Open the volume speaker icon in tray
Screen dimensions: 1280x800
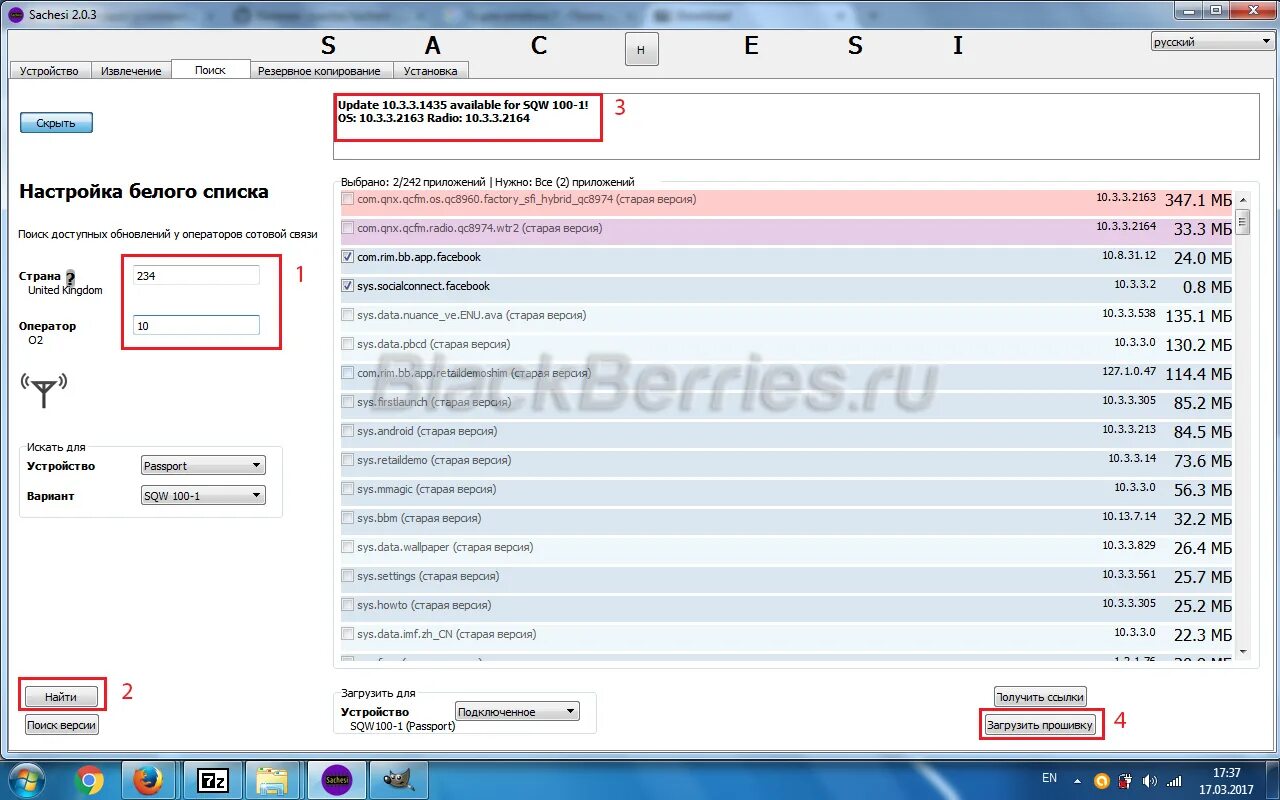(x=1150, y=780)
